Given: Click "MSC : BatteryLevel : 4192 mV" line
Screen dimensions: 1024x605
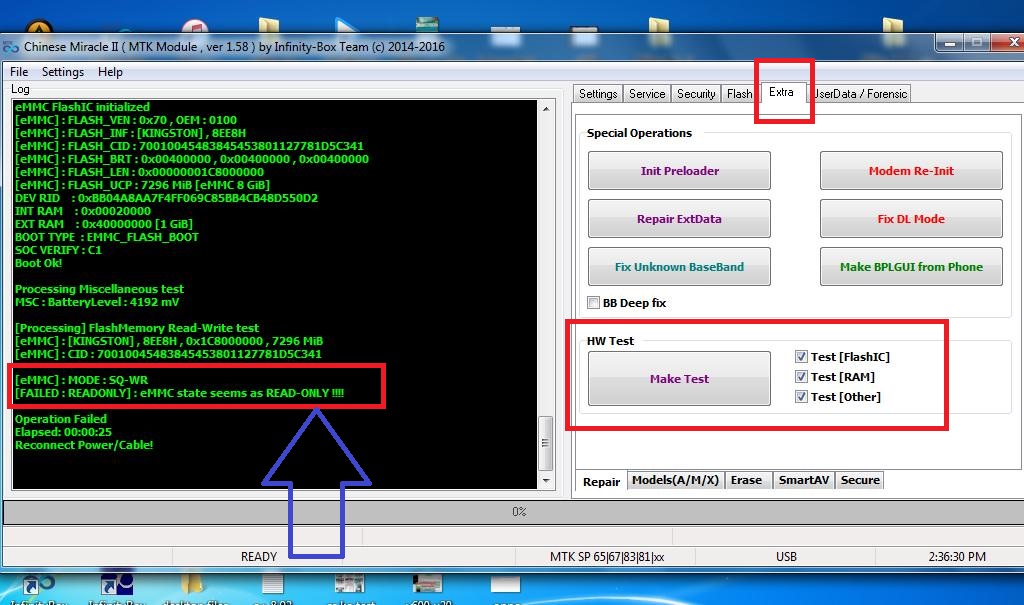Looking at the screenshot, I should pos(97,302).
